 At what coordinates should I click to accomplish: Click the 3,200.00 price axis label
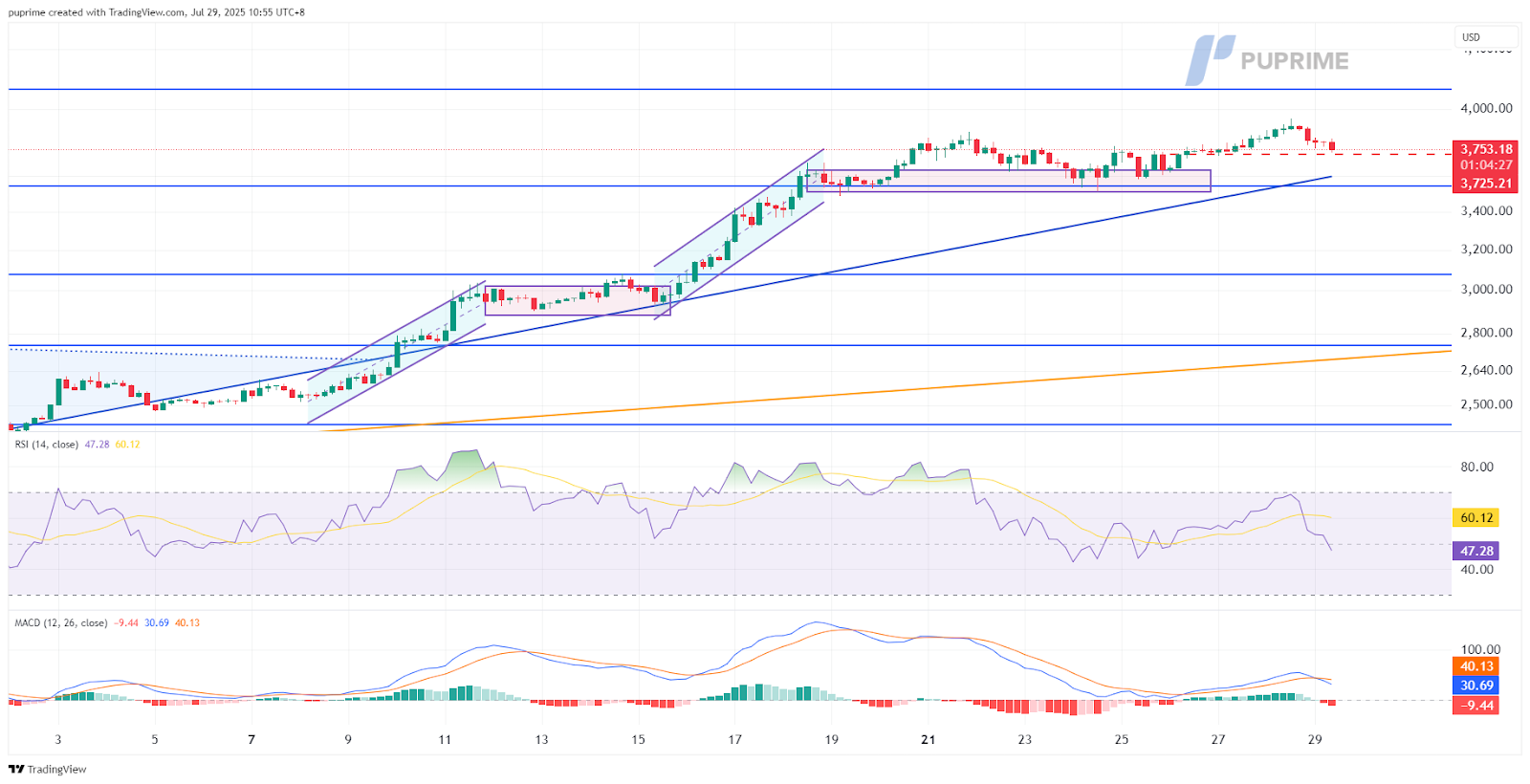[x=1486, y=249]
